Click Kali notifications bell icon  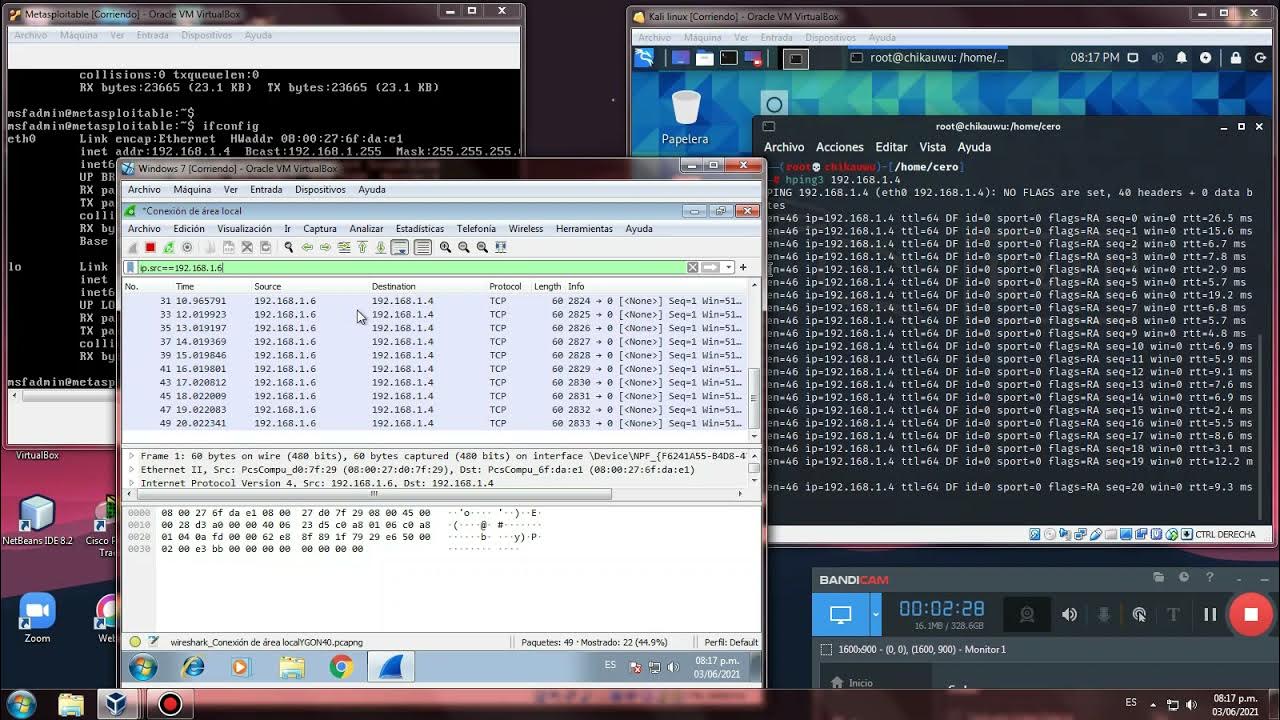click(x=1181, y=58)
